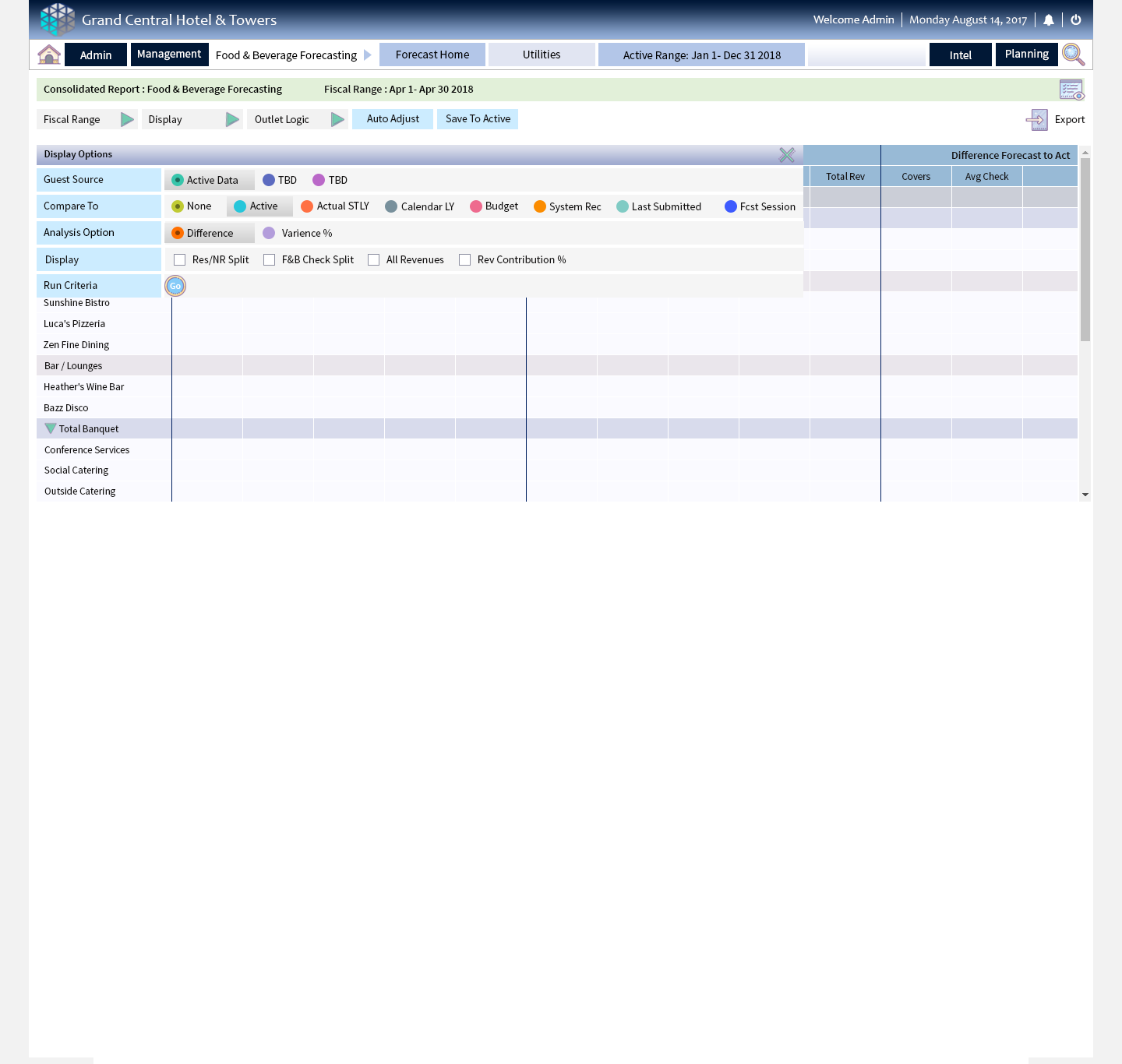Check the All Revenues checkbox
This screenshot has width=1122, height=1064.
pyautogui.click(x=374, y=260)
